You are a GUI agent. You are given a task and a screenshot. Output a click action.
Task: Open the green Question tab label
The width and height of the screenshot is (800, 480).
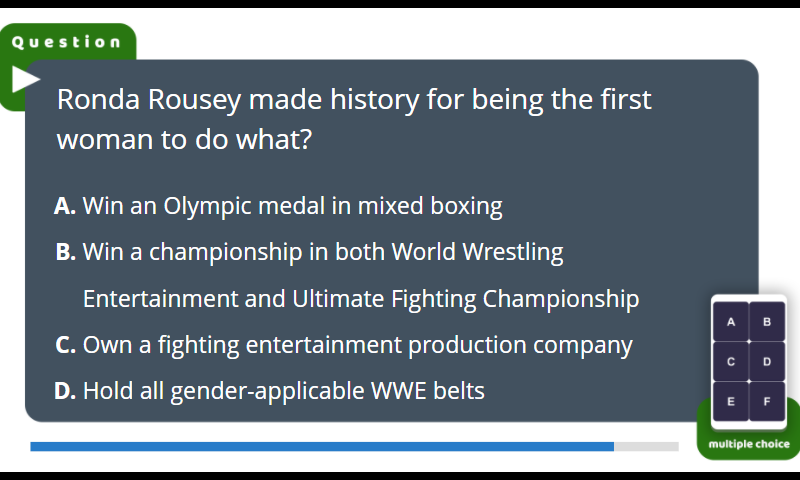click(67, 42)
